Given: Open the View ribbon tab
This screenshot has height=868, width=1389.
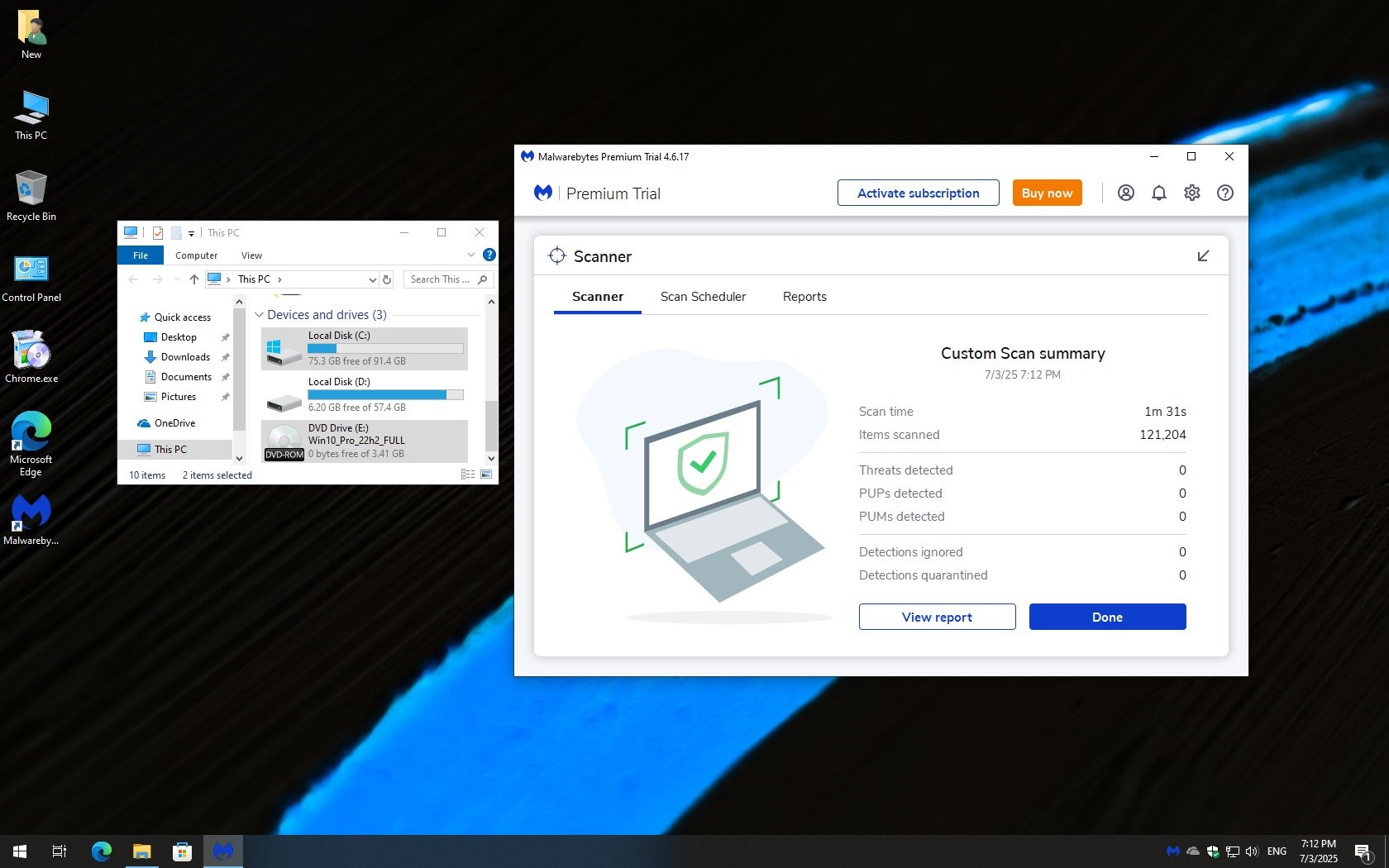Looking at the screenshot, I should tap(251, 255).
